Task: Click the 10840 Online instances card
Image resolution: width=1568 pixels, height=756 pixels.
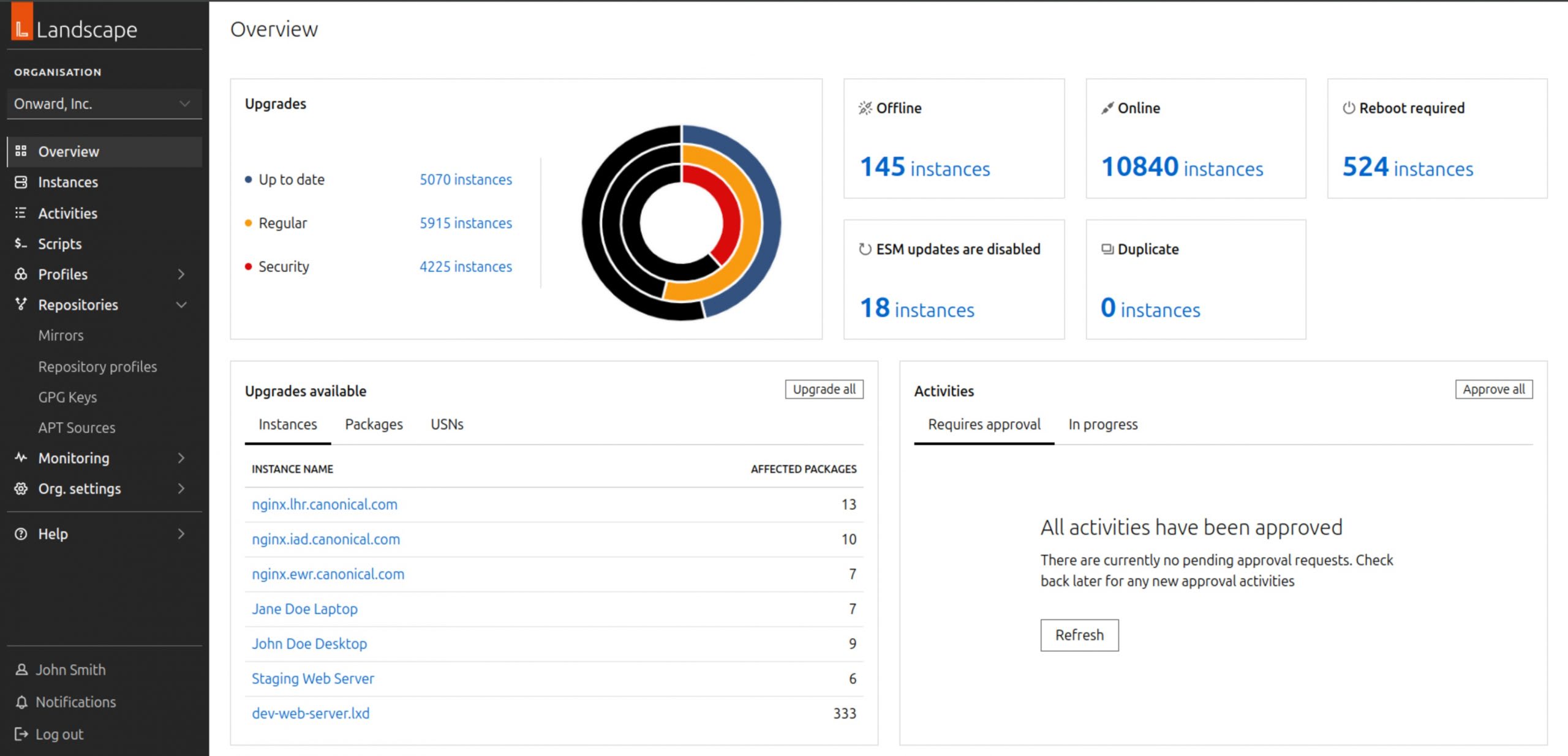Action: coord(1182,167)
